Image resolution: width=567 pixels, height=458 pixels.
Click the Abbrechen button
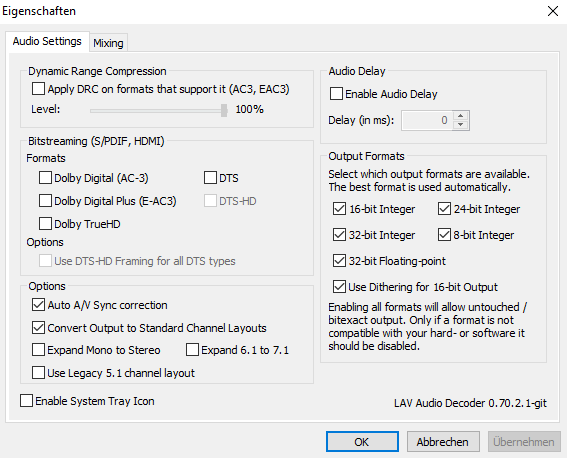click(x=443, y=441)
